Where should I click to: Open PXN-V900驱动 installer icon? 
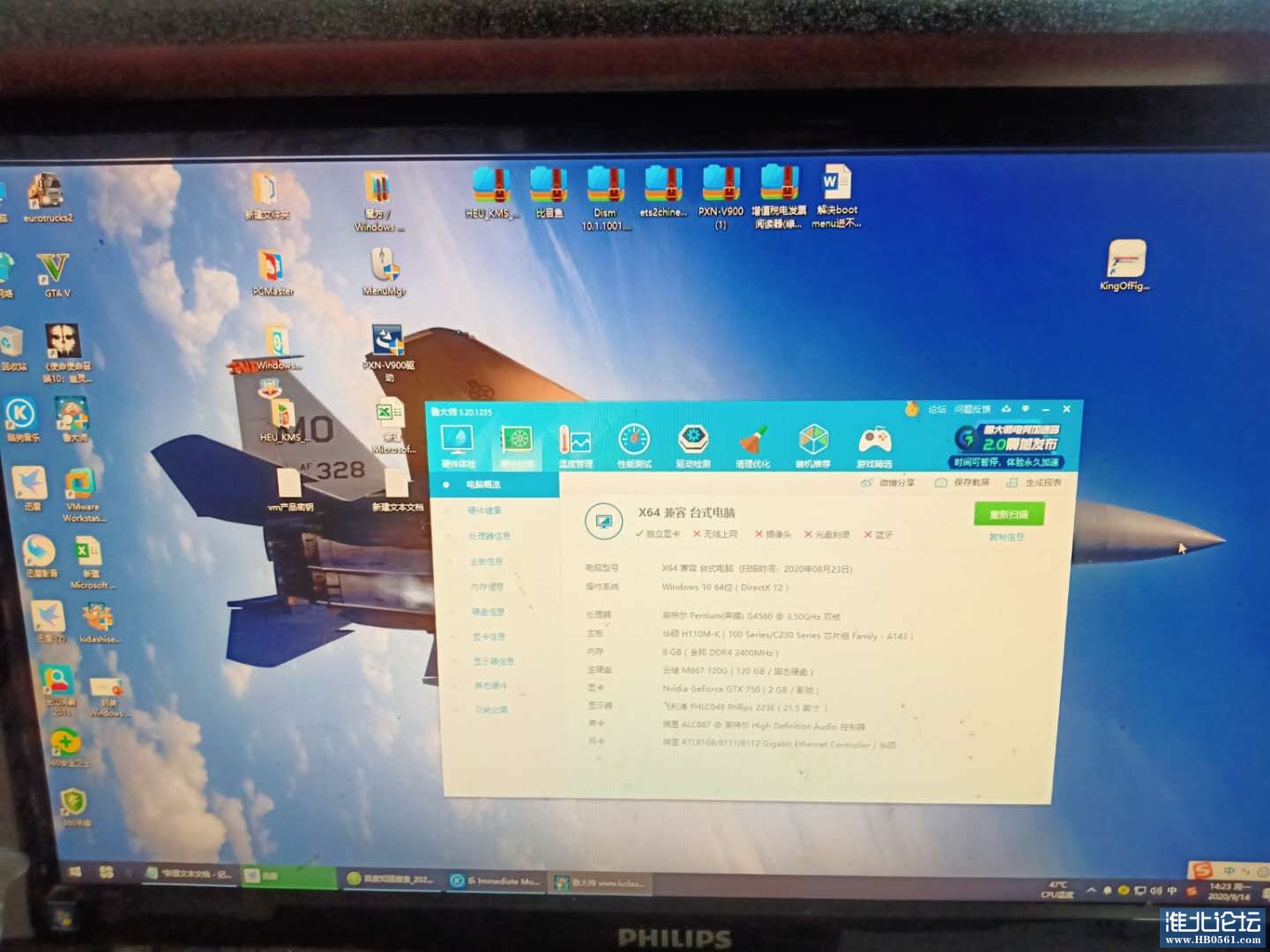387,353
